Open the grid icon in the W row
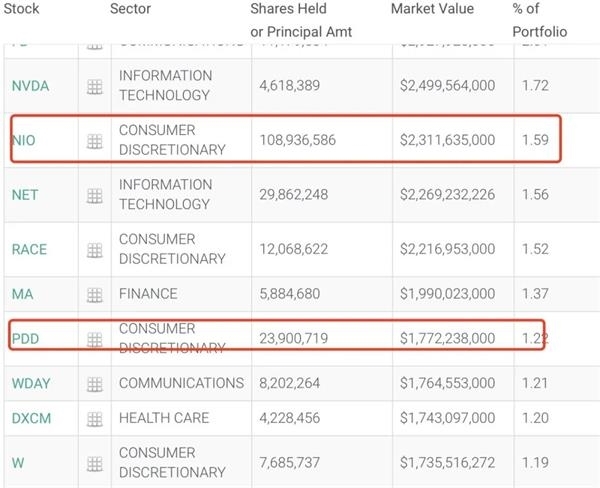The height and width of the screenshot is (488, 600). [95, 463]
